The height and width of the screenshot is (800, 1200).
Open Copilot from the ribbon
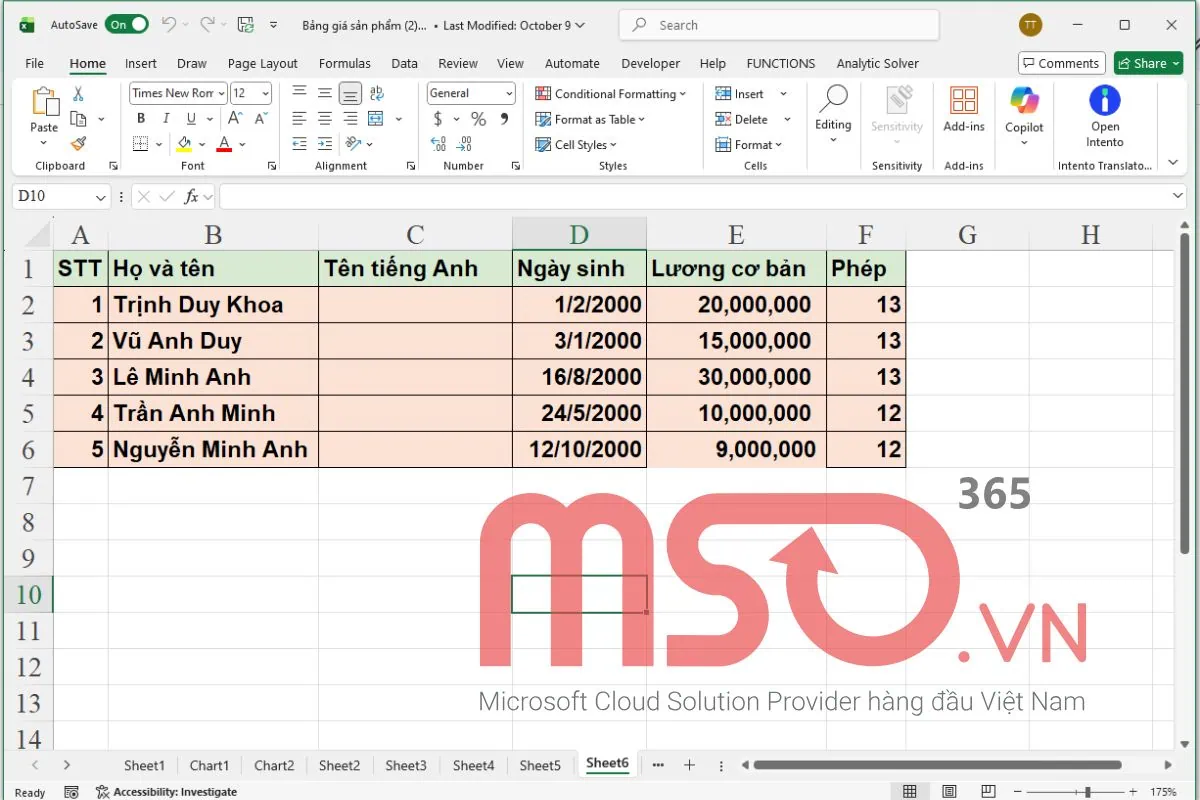(1023, 110)
